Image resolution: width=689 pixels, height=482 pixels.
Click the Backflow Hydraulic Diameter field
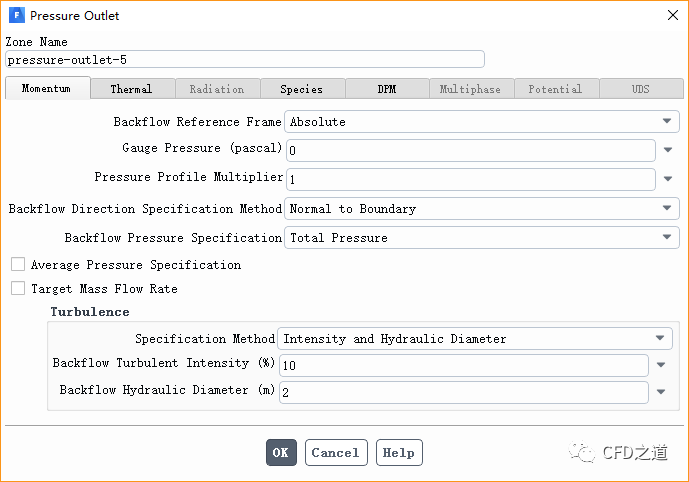[463, 393]
